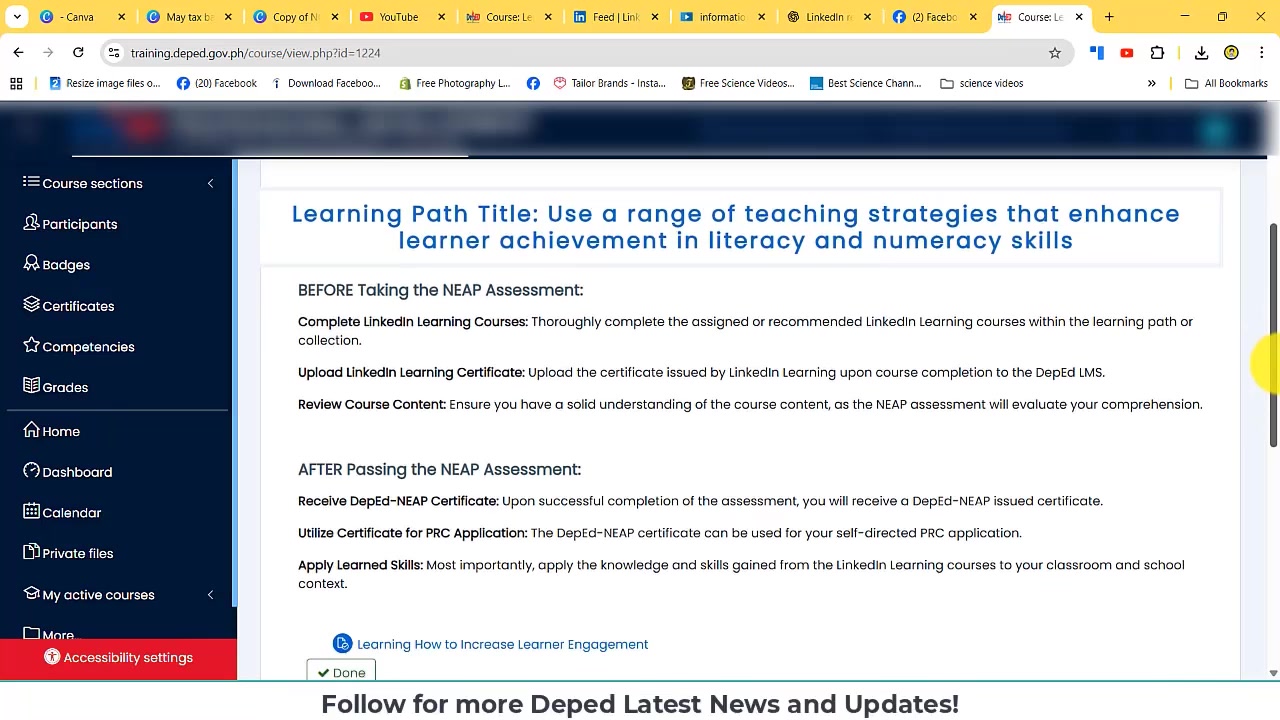Open Tailor Brands Instagram bookmark
Viewport: 1280px width, 720px height.
609,83
